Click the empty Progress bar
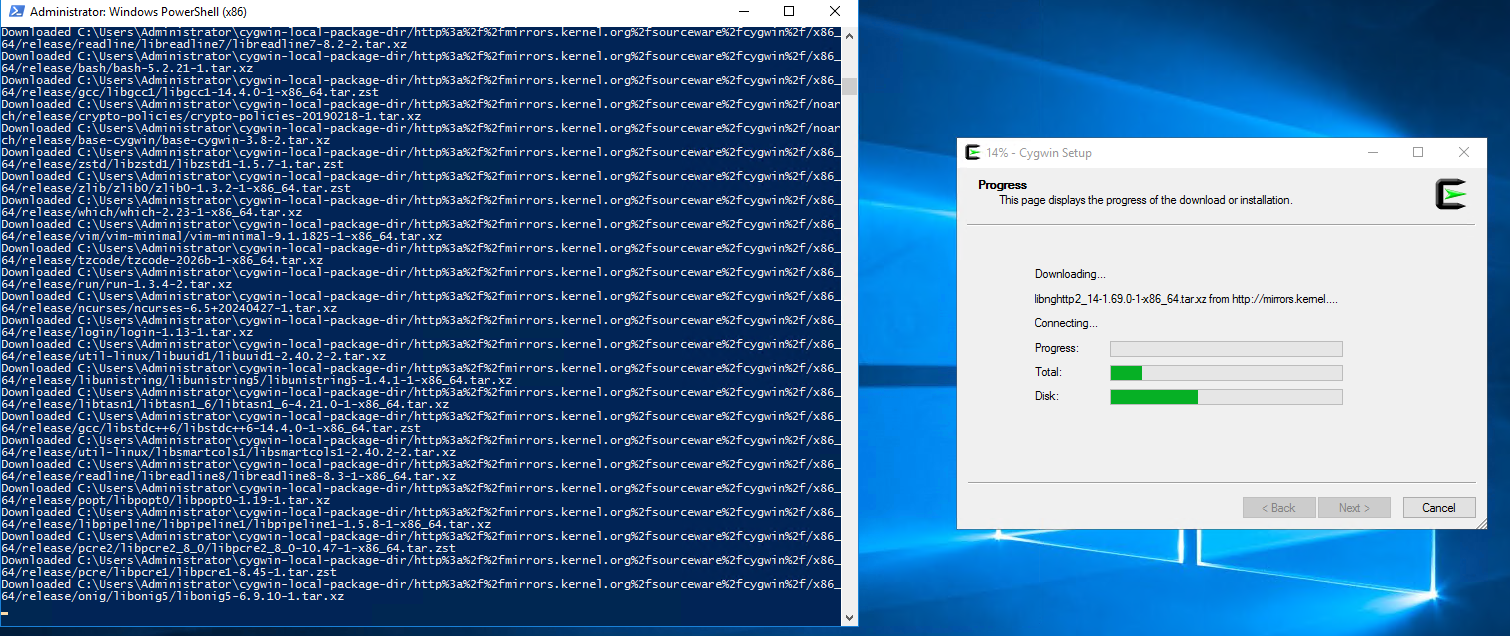The image size is (1510, 636). [1226, 348]
